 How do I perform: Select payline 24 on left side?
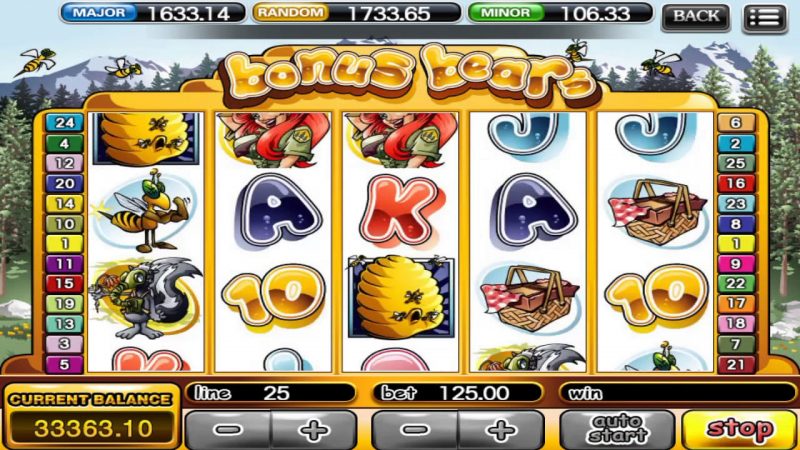pyautogui.click(x=65, y=122)
